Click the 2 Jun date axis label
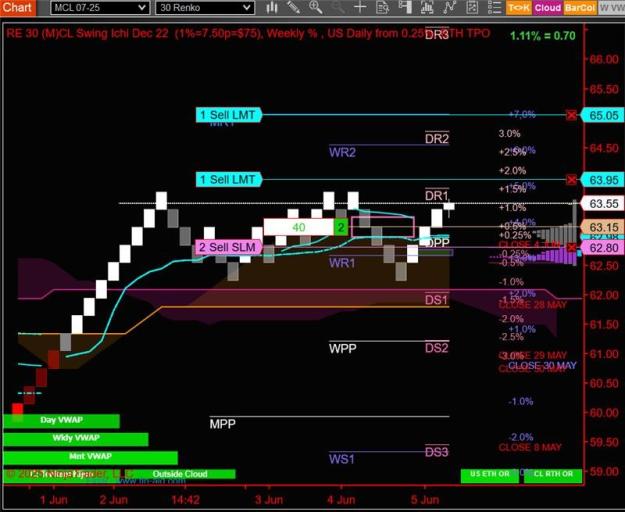Screen dimensions: 625x512 [x=114, y=500]
